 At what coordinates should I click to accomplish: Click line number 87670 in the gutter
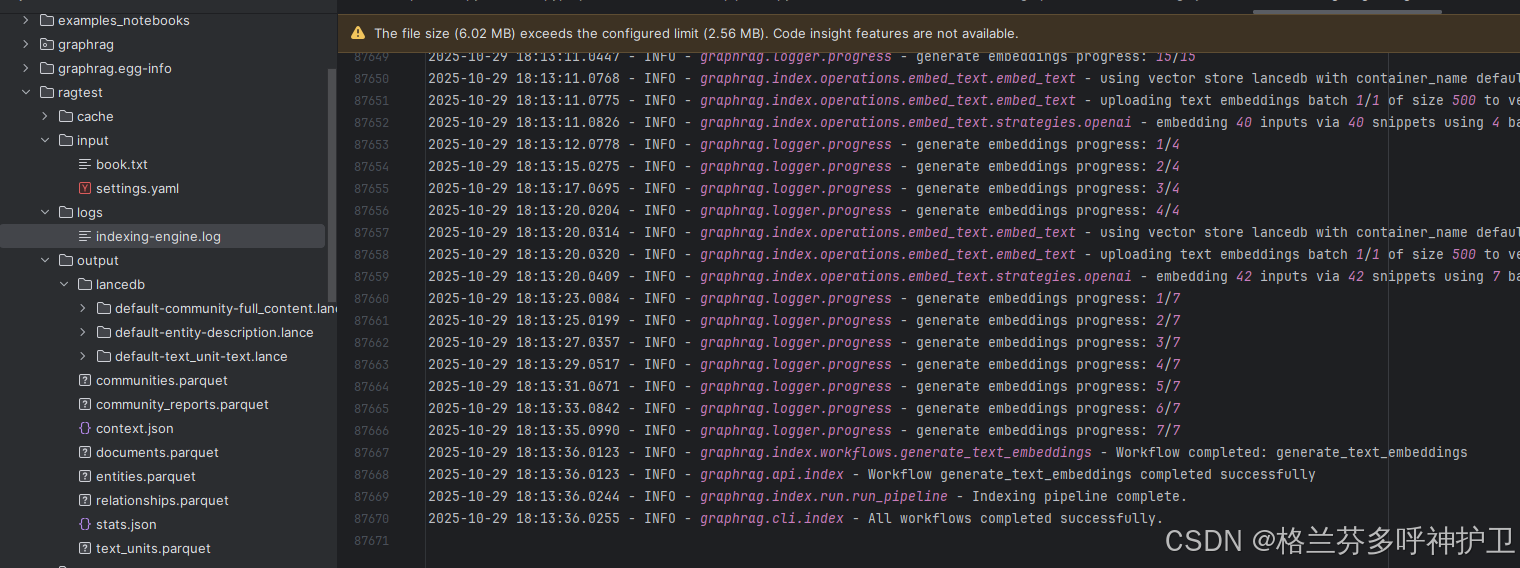click(x=371, y=518)
